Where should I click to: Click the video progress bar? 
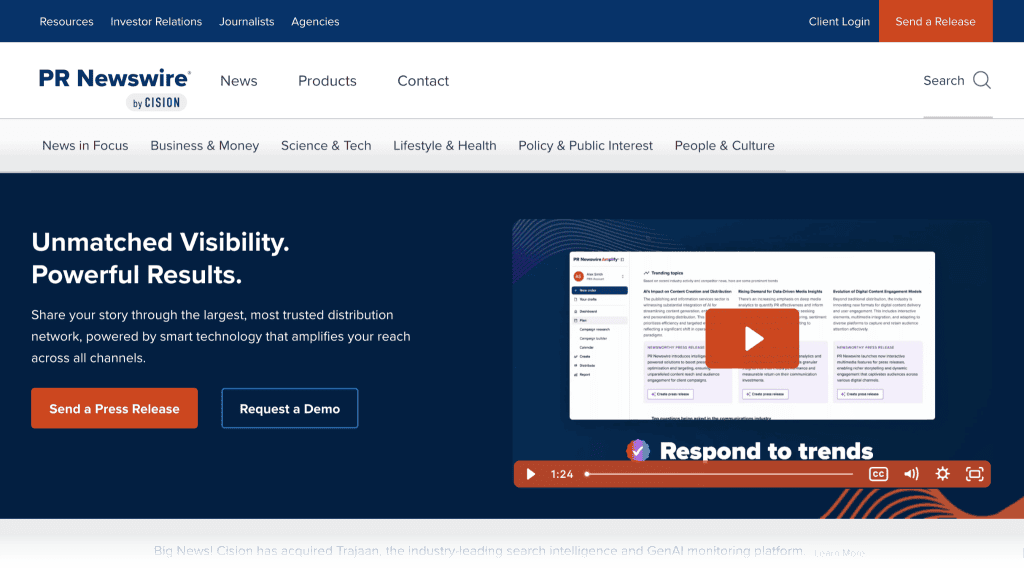(x=719, y=474)
